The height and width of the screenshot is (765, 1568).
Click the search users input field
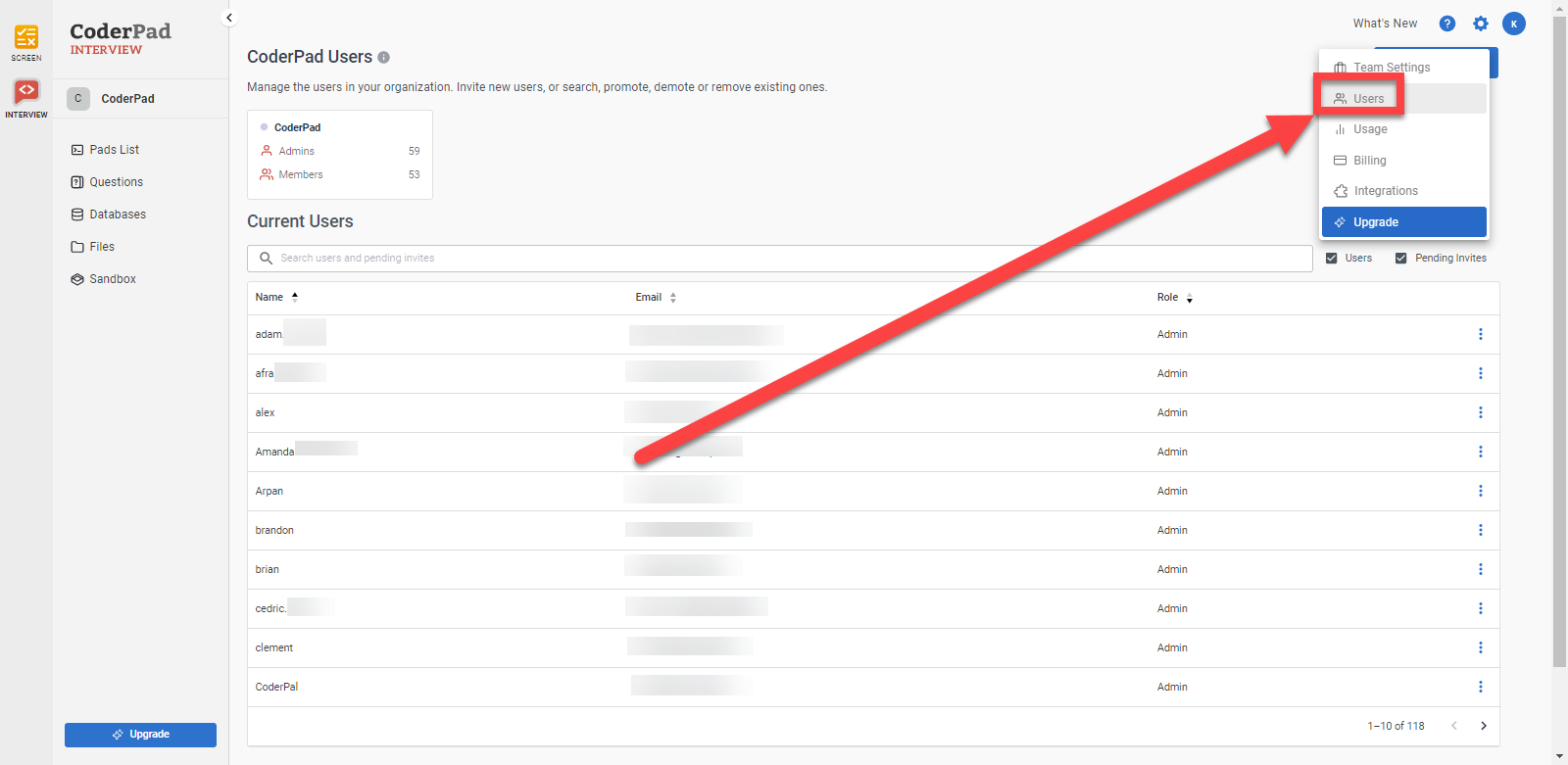pos(779,259)
